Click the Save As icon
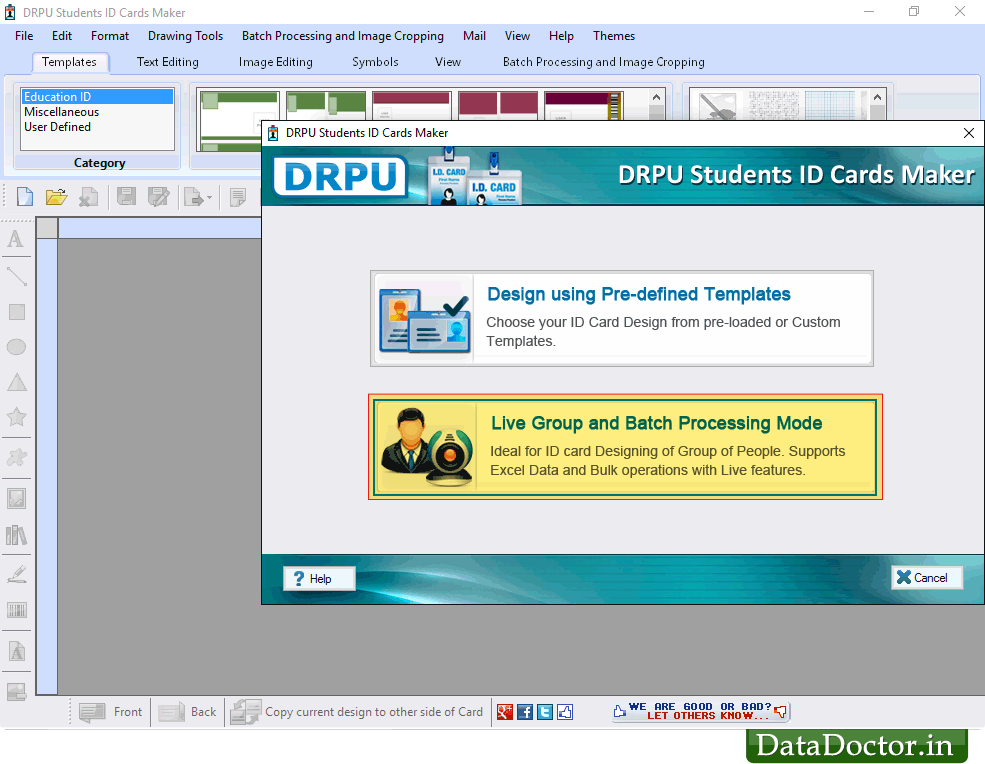This screenshot has height=764, width=985. click(x=158, y=197)
